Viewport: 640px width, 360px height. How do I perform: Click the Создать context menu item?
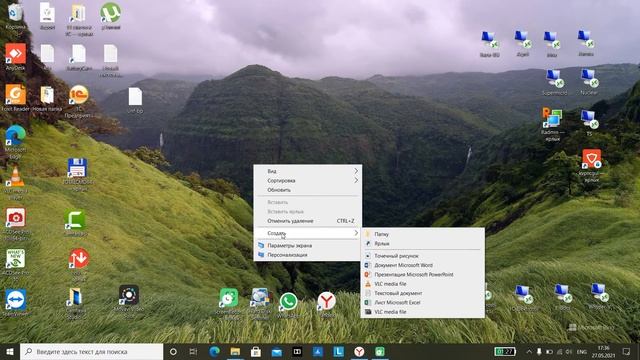pos(307,233)
